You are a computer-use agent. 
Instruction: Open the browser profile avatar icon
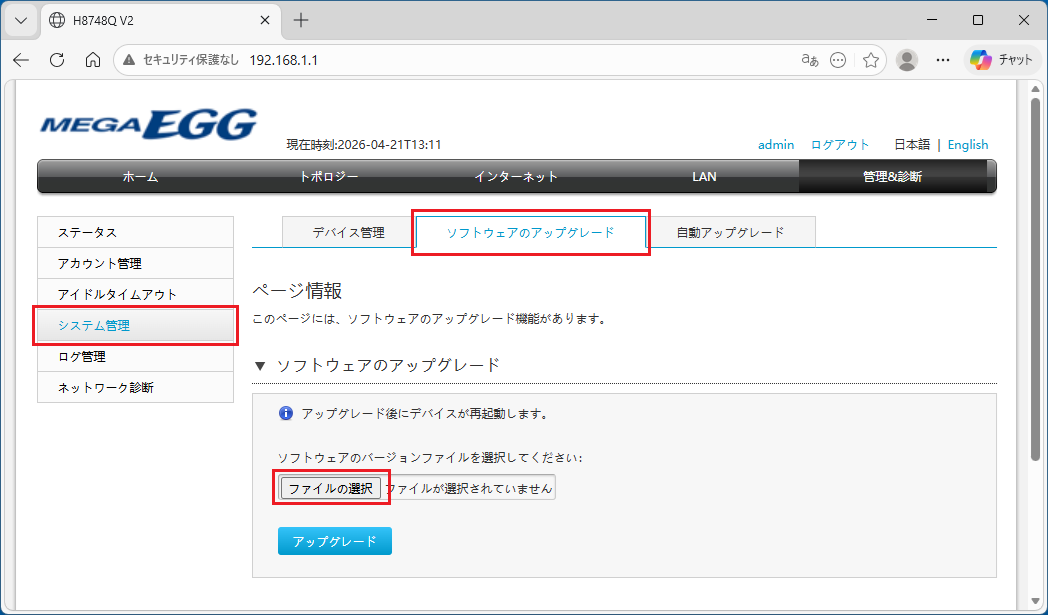pyautogui.click(x=907, y=60)
